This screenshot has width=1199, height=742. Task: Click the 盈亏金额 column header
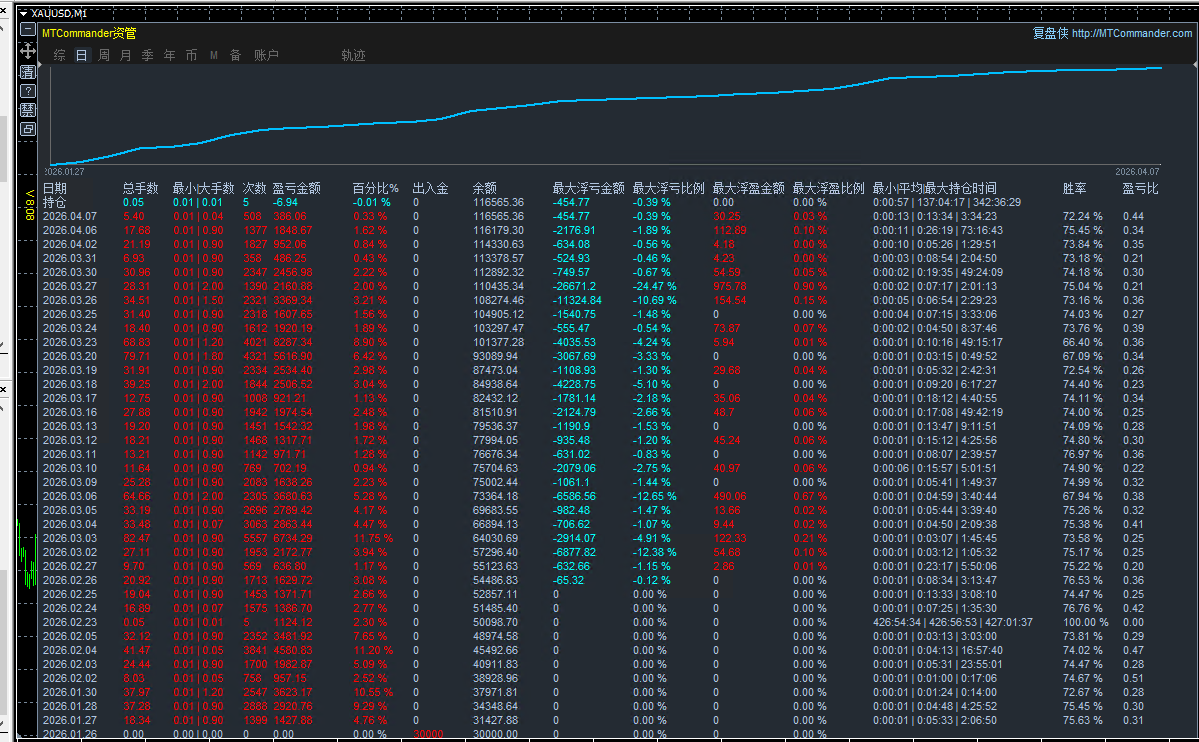pos(296,188)
